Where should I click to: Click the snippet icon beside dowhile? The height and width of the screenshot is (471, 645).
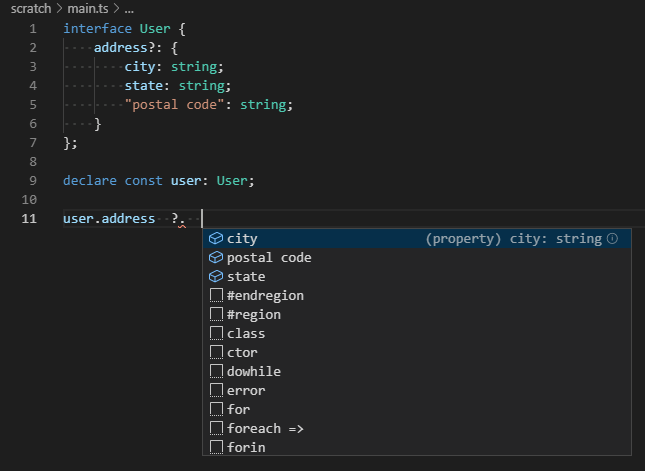(216, 371)
